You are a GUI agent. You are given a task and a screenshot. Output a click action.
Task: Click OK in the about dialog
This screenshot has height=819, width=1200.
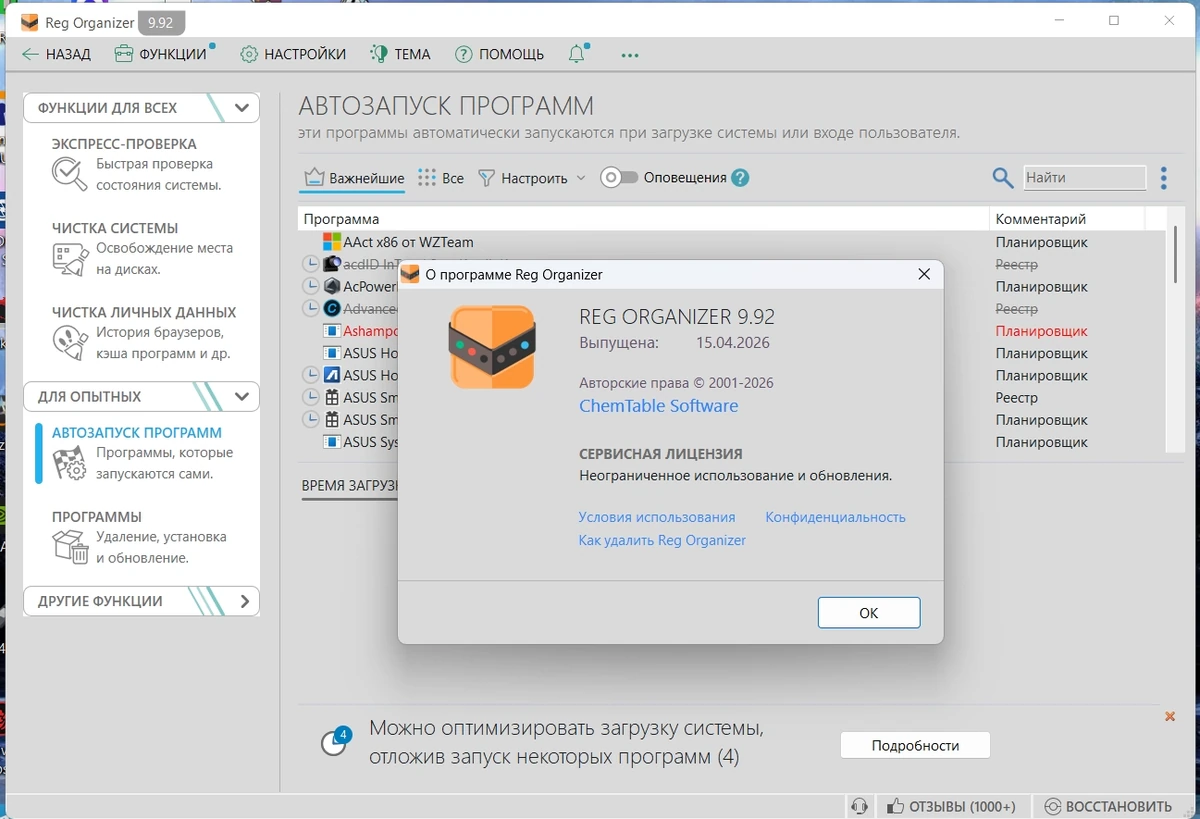[869, 613]
